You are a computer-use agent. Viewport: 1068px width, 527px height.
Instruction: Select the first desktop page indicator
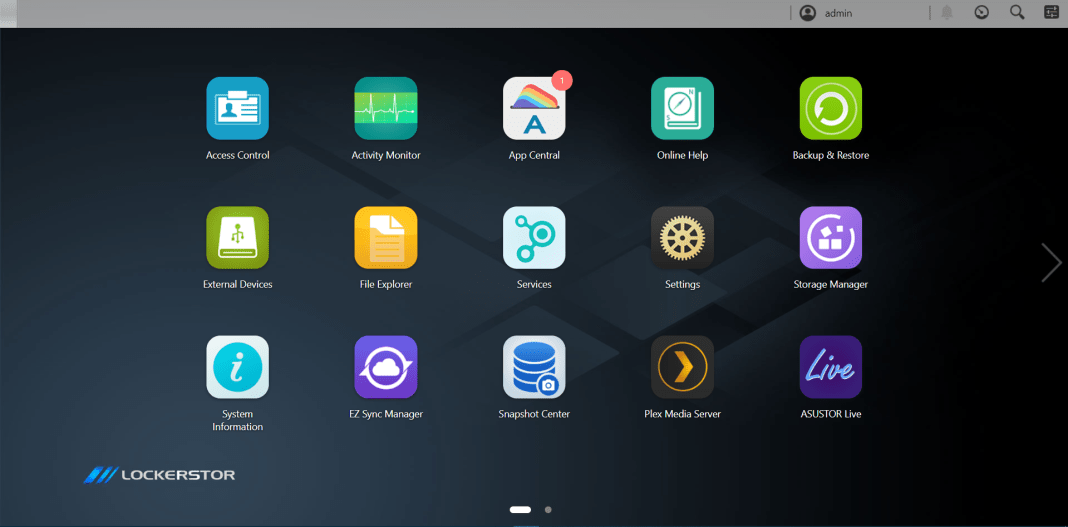click(x=520, y=509)
